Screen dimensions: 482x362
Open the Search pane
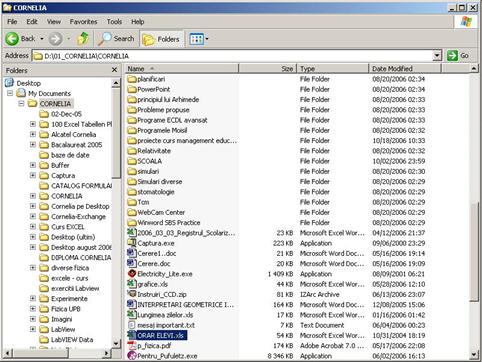point(116,39)
